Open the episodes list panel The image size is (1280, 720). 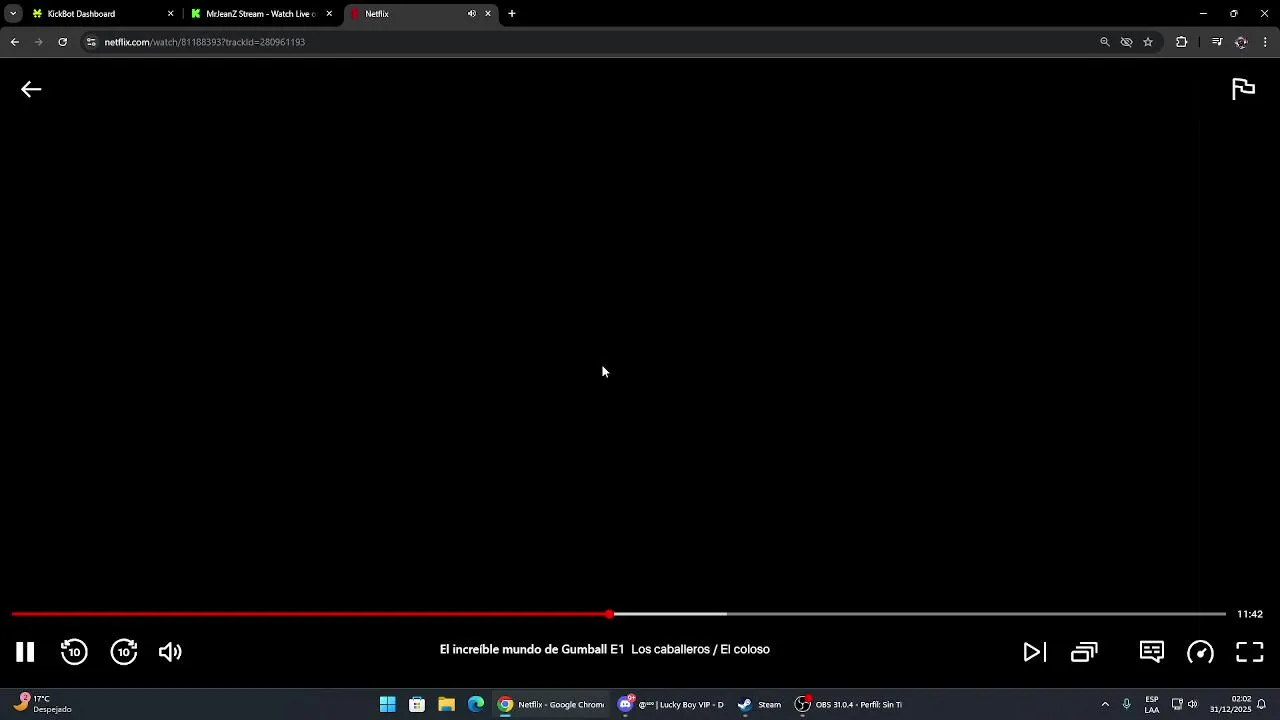tap(1084, 652)
